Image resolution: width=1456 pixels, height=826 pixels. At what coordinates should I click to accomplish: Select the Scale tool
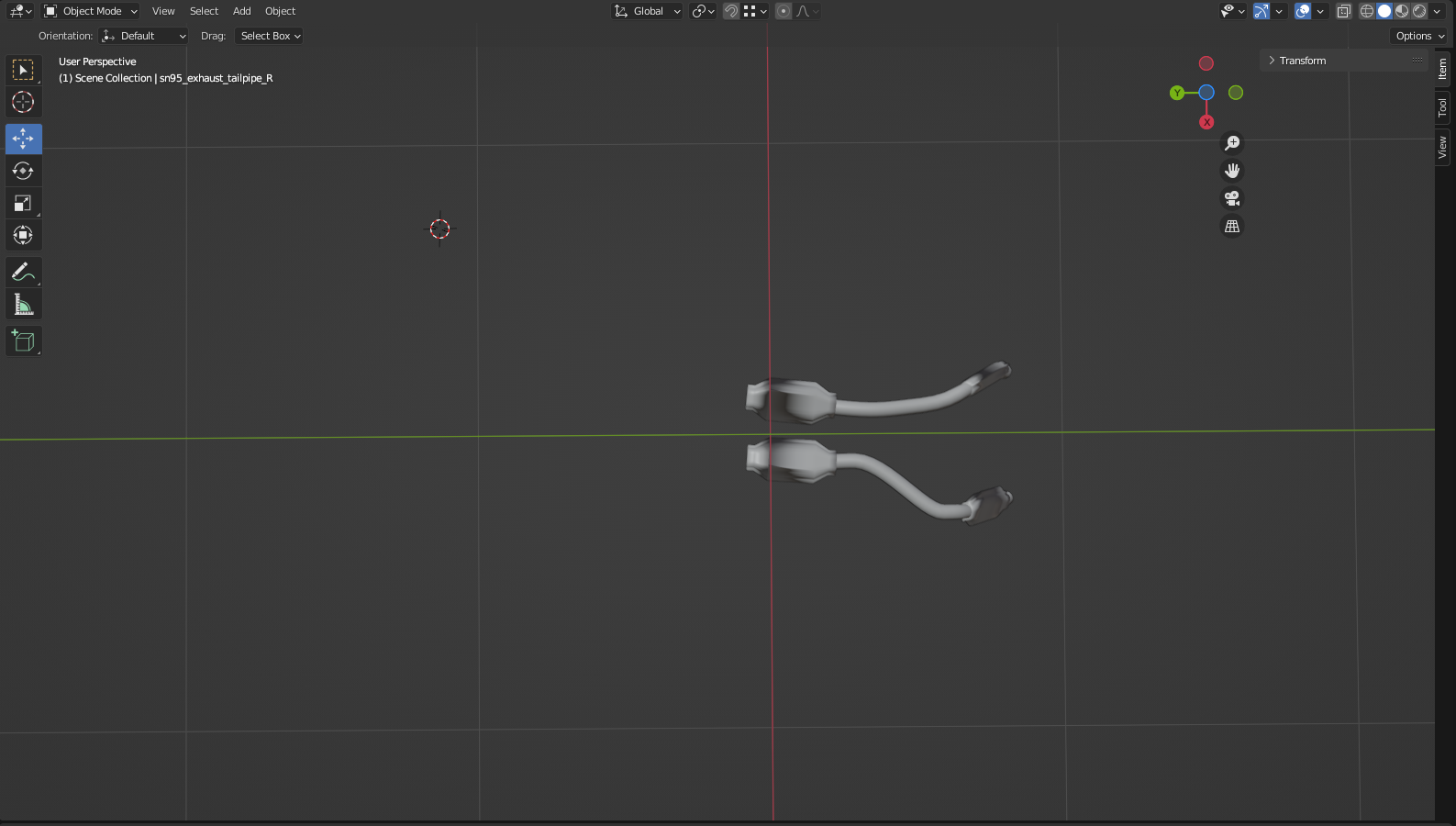click(x=23, y=203)
